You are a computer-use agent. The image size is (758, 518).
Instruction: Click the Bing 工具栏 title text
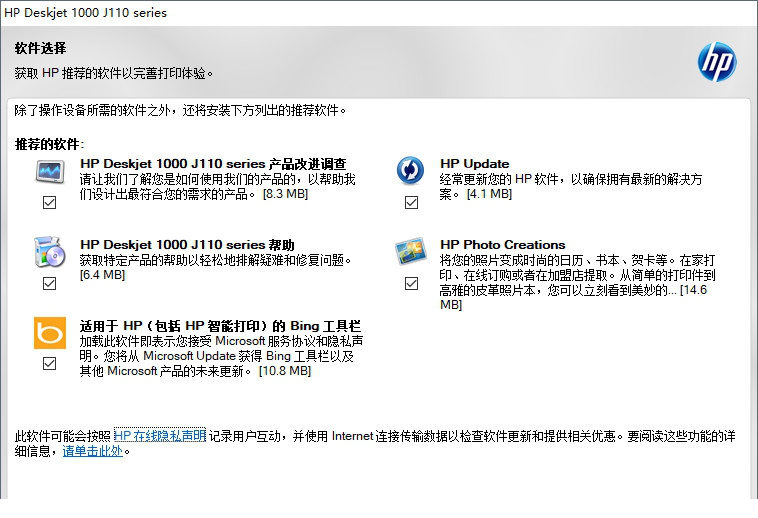(x=220, y=326)
